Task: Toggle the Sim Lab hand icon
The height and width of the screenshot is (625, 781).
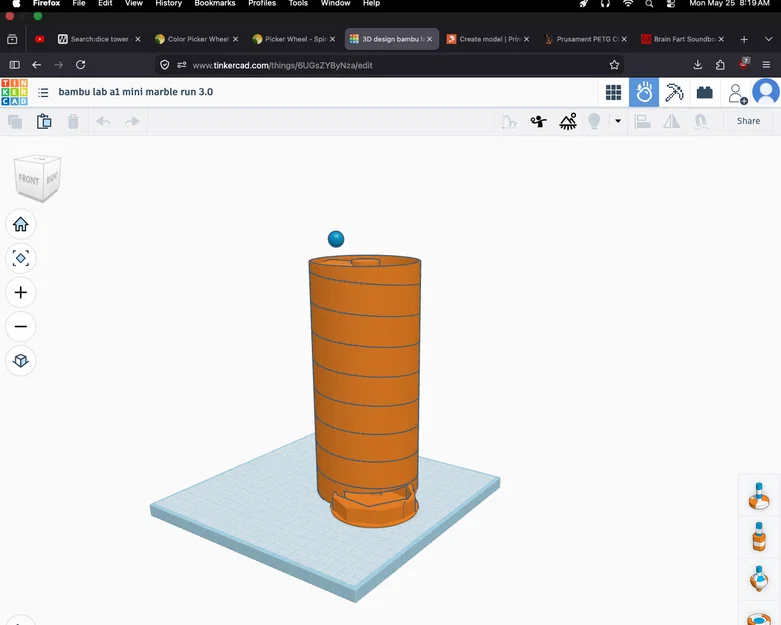Action: (x=644, y=92)
